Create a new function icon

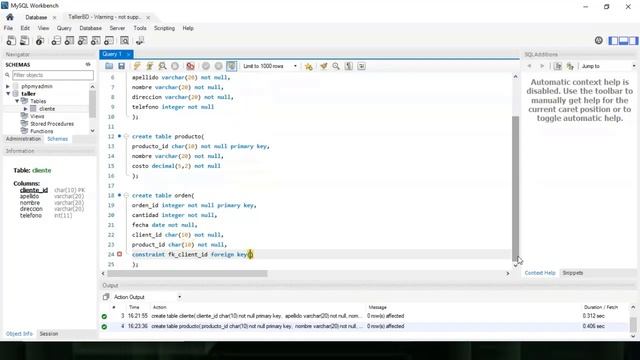coord(109,40)
